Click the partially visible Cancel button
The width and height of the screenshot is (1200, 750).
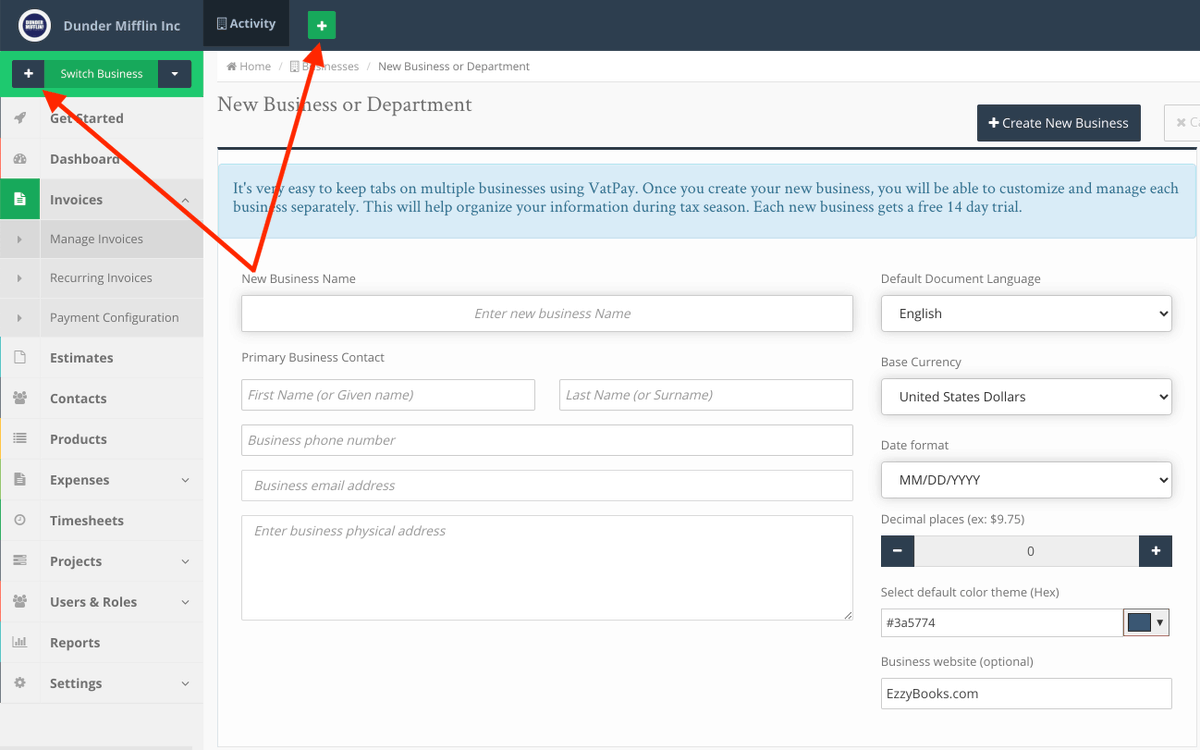[1182, 123]
